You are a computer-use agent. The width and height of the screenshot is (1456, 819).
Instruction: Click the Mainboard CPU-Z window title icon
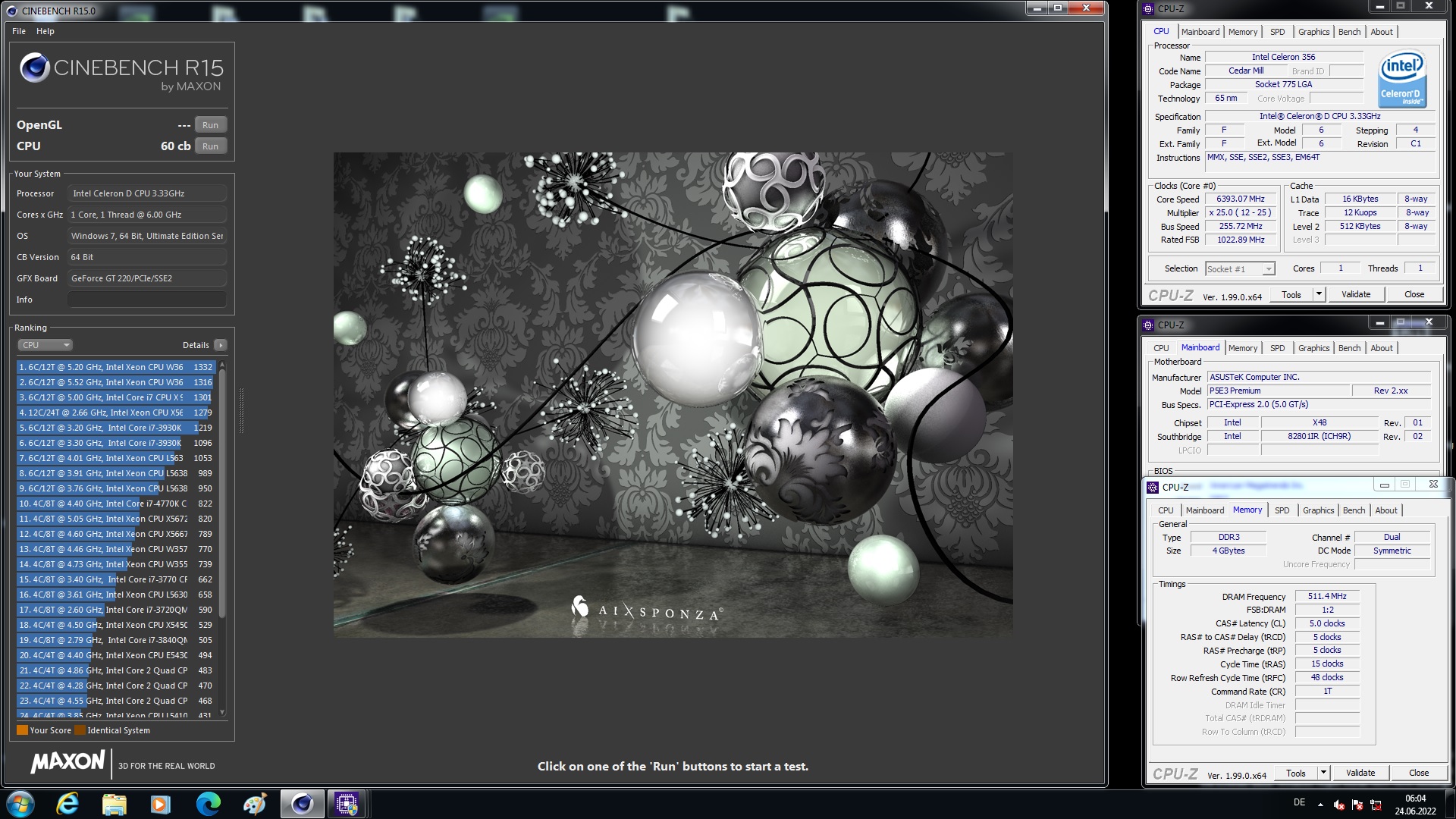[x=1148, y=325]
